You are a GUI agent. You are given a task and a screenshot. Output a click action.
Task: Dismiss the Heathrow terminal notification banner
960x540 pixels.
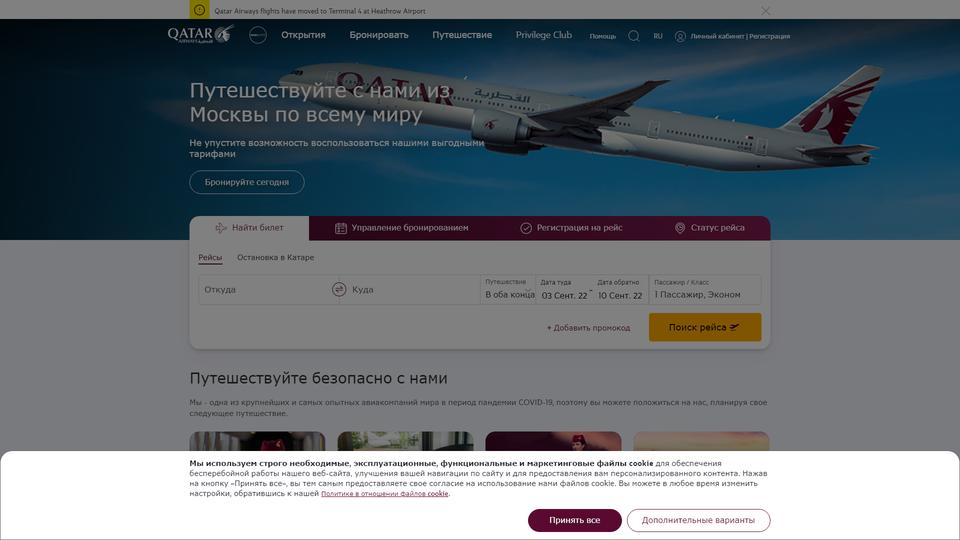tap(765, 10)
